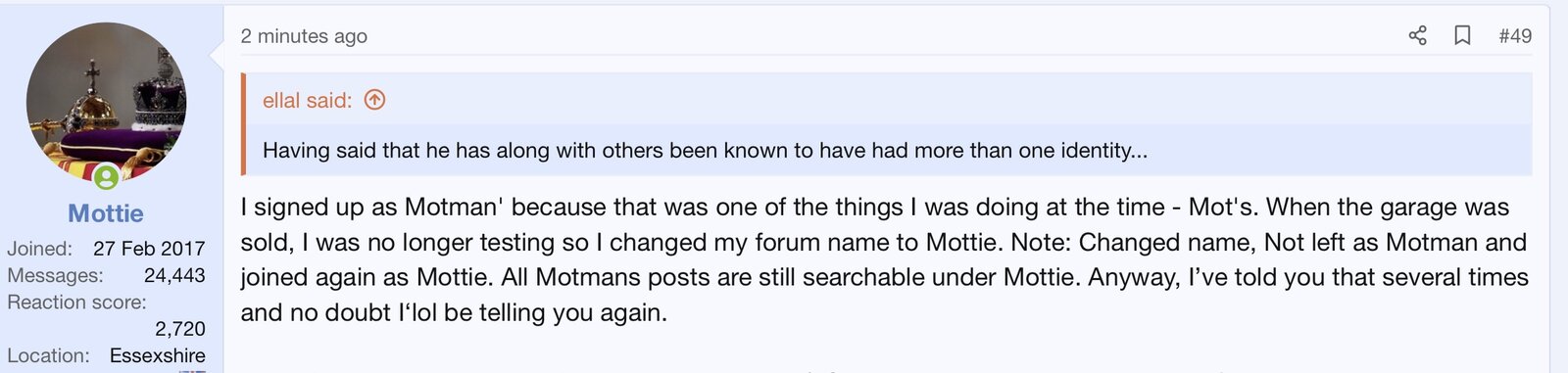The width and height of the screenshot is (1568, 373).
Task: Click the Reaction score value 2,720
Action: [x=180, y=329]
